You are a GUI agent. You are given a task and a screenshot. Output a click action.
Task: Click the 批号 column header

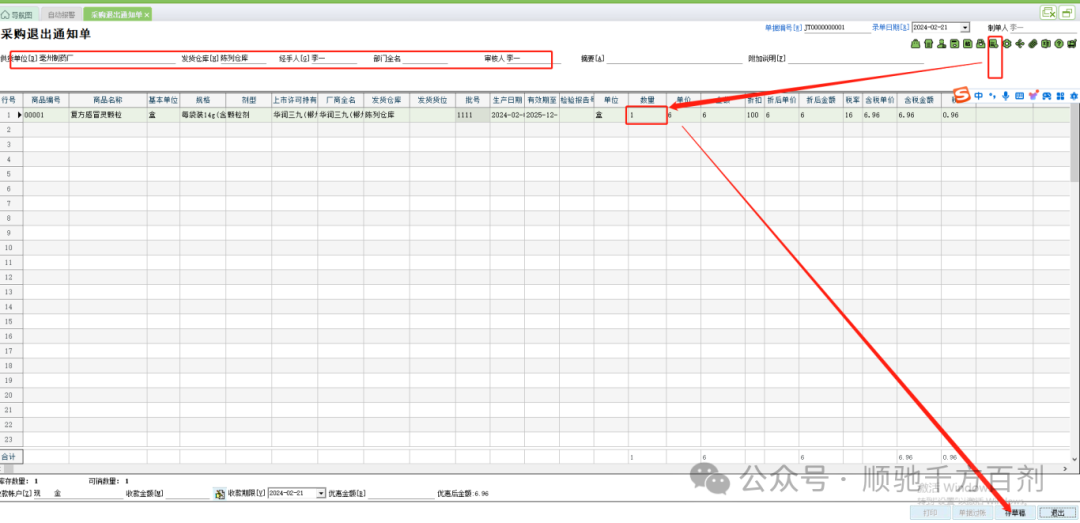click(472, 99)
